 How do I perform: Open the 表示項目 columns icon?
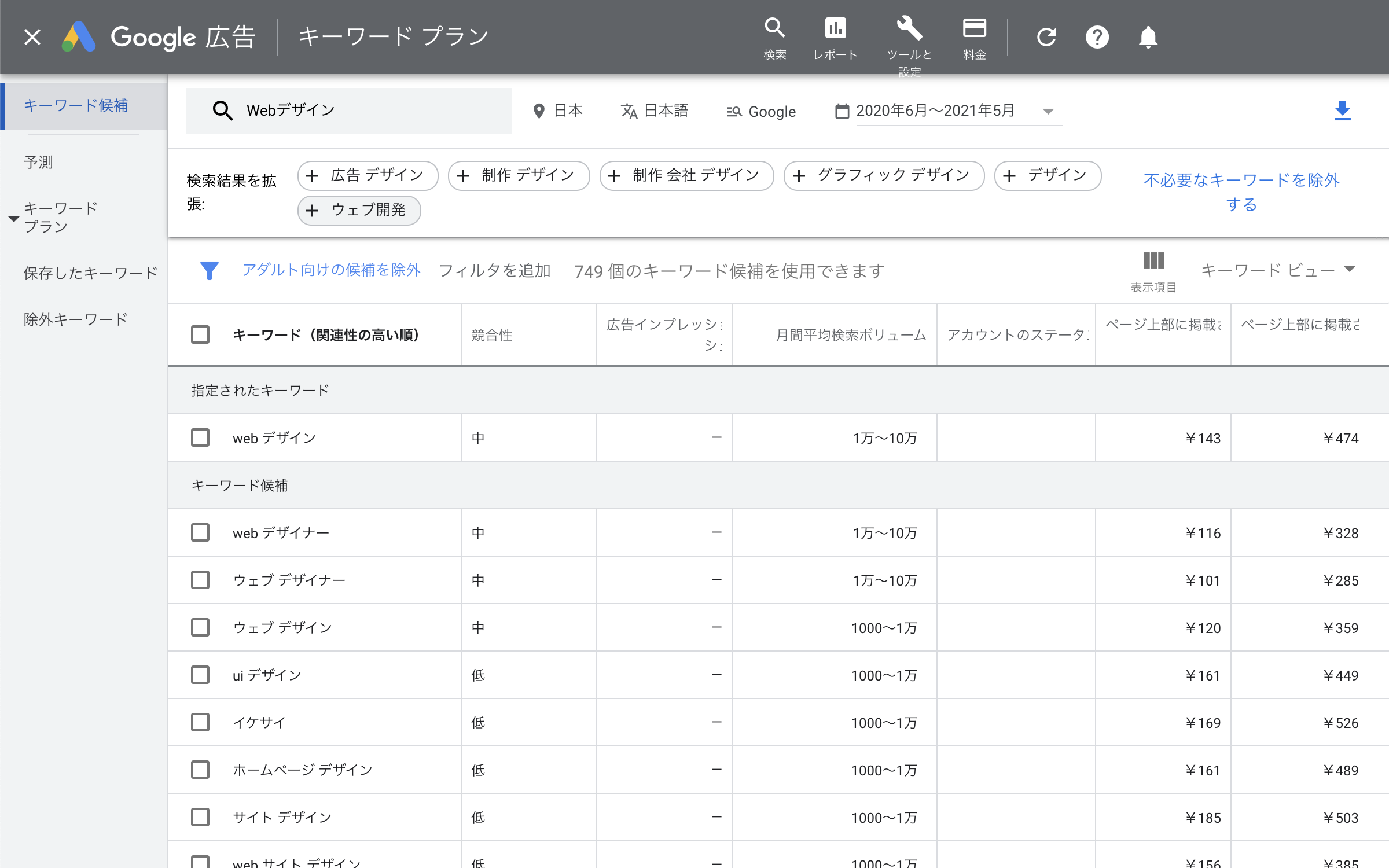(x=1153, y=271)
